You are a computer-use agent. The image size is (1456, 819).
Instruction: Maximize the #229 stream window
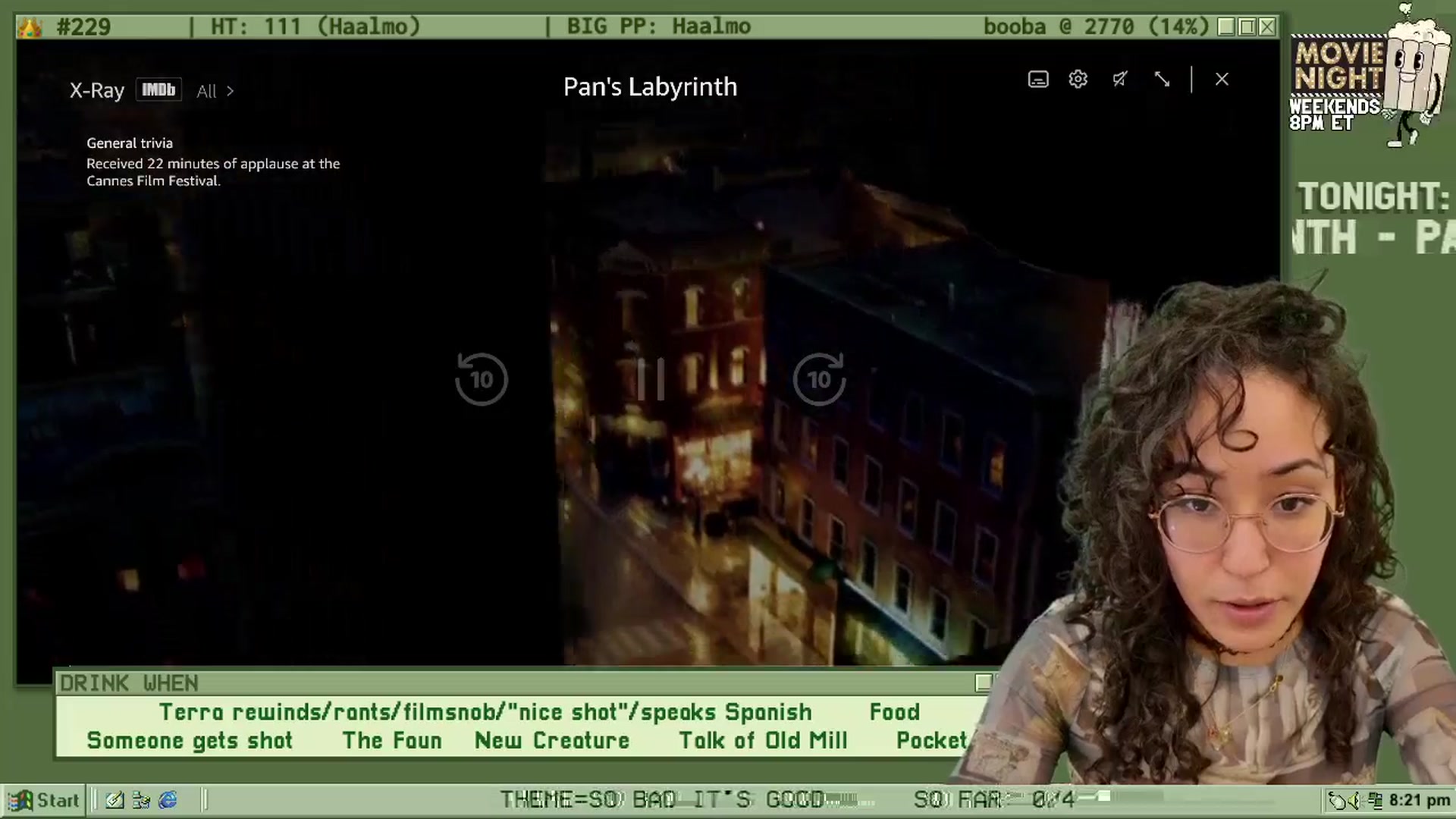[1247, 27]
